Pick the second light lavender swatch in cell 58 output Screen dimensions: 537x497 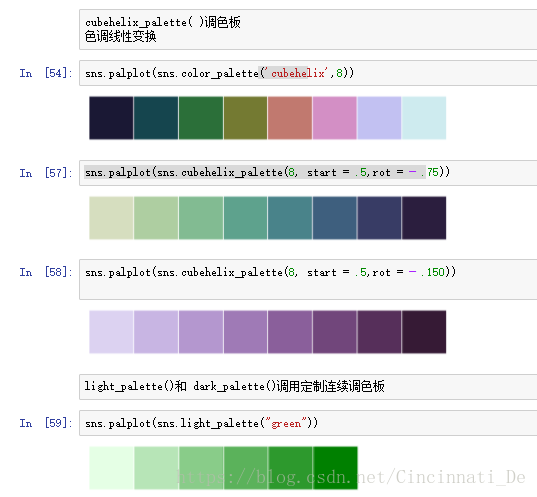[x=156, y=332]
